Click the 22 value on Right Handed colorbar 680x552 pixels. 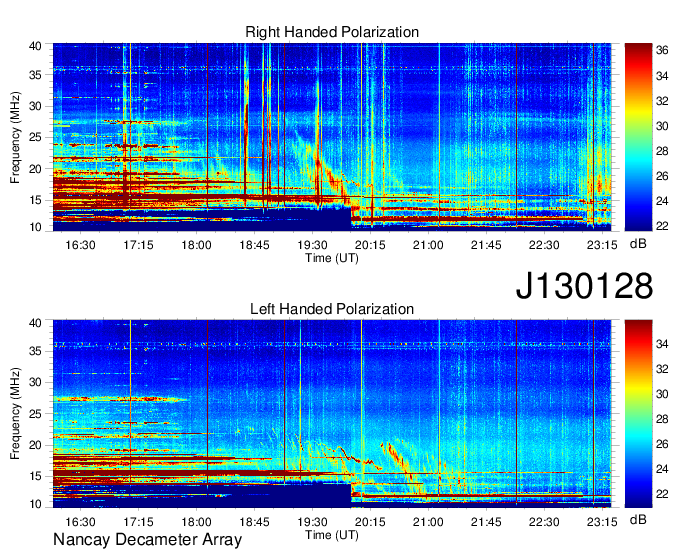662,226
